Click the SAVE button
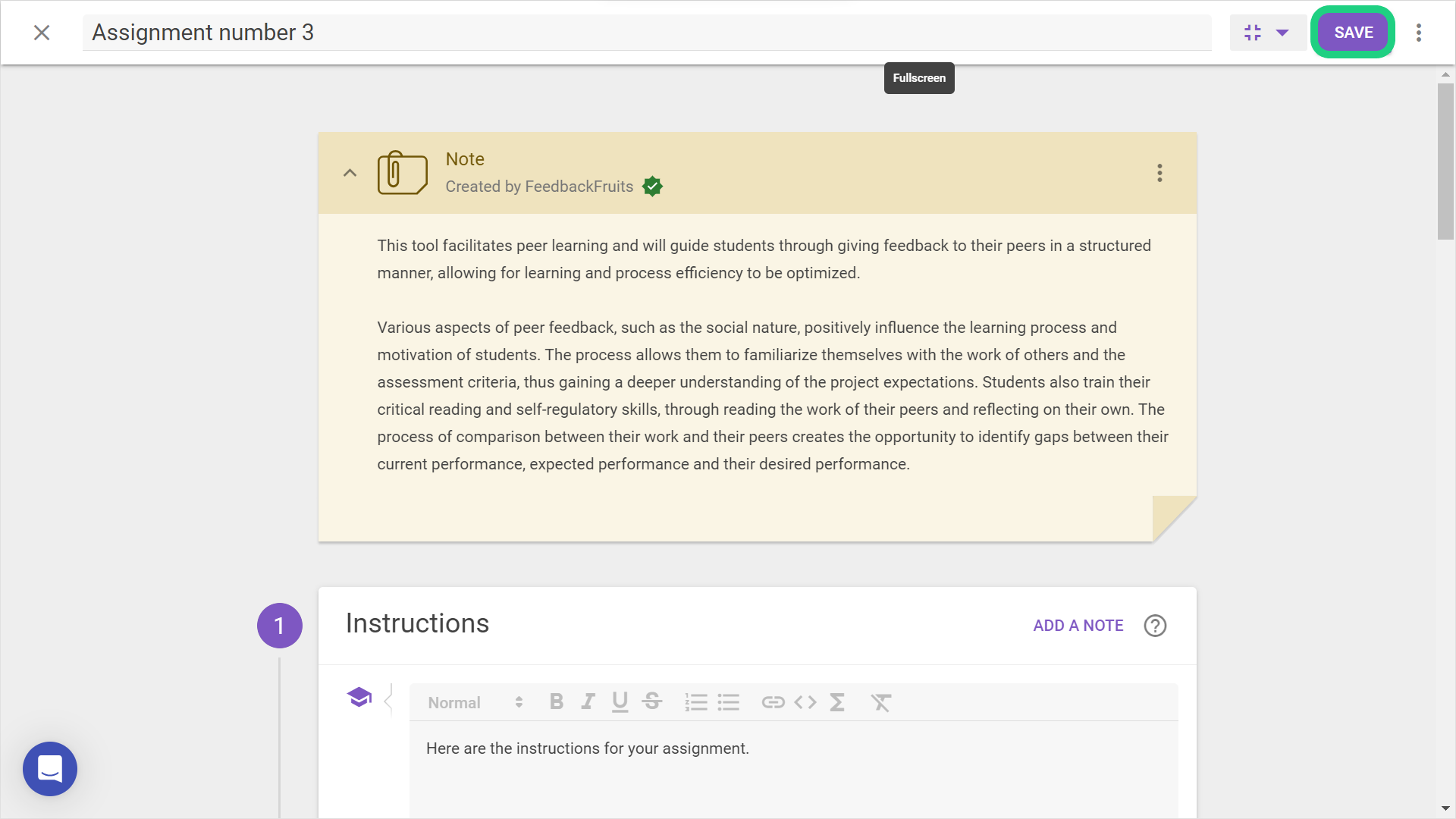The width and height of the screenshot is (1456, 819). (1353, 33)
